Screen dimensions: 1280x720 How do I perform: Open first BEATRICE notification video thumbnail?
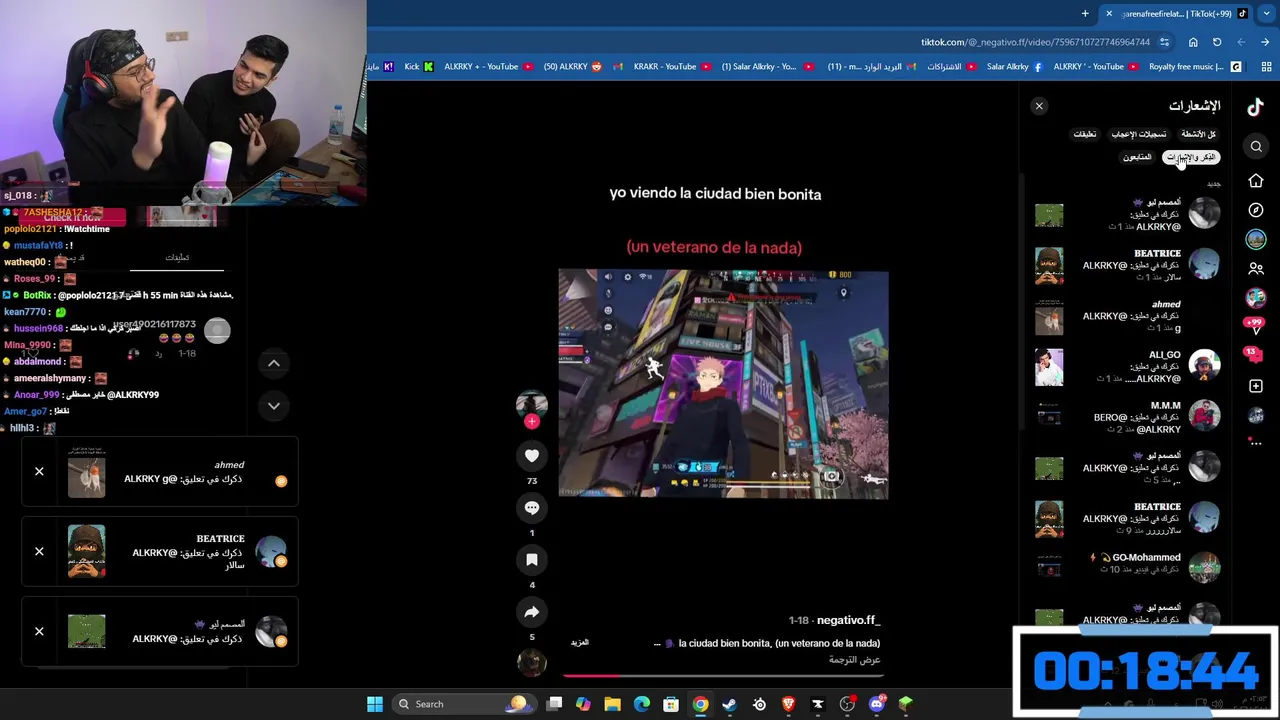point(1049,266)
